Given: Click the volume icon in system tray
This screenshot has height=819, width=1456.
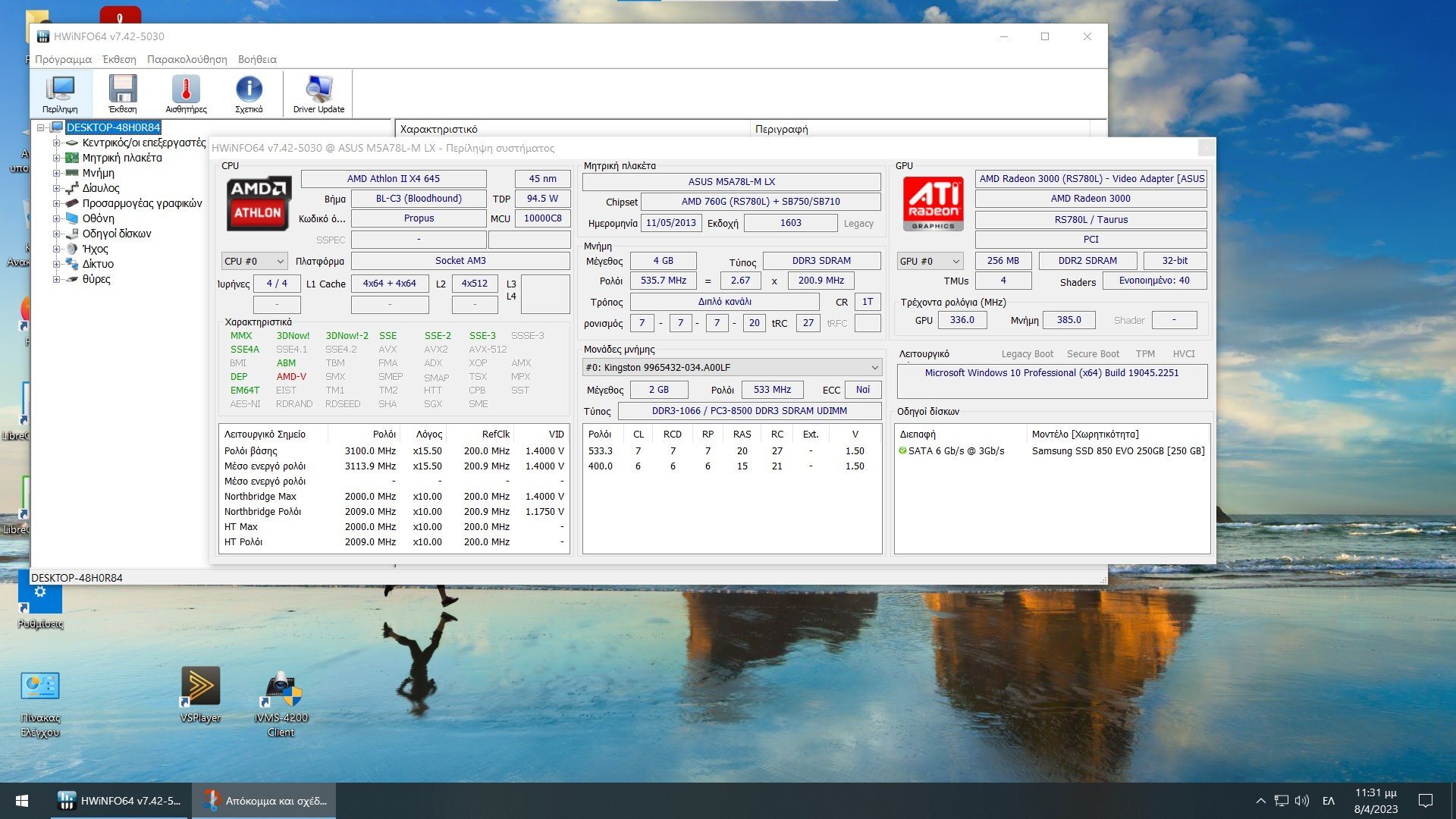Looking at the screenshot, I should pos(1302,801).
